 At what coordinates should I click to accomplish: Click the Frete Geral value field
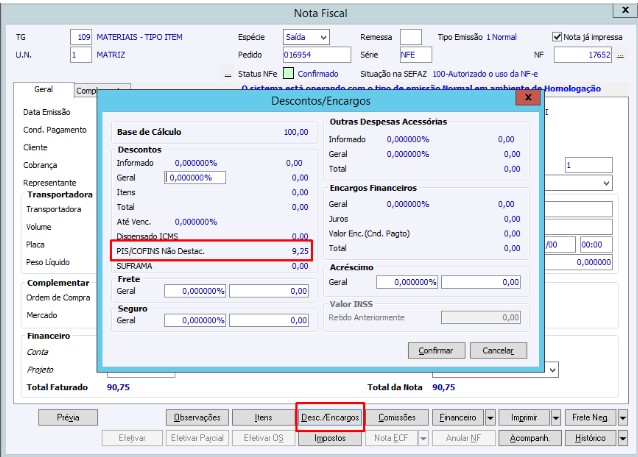coord(269,291)
